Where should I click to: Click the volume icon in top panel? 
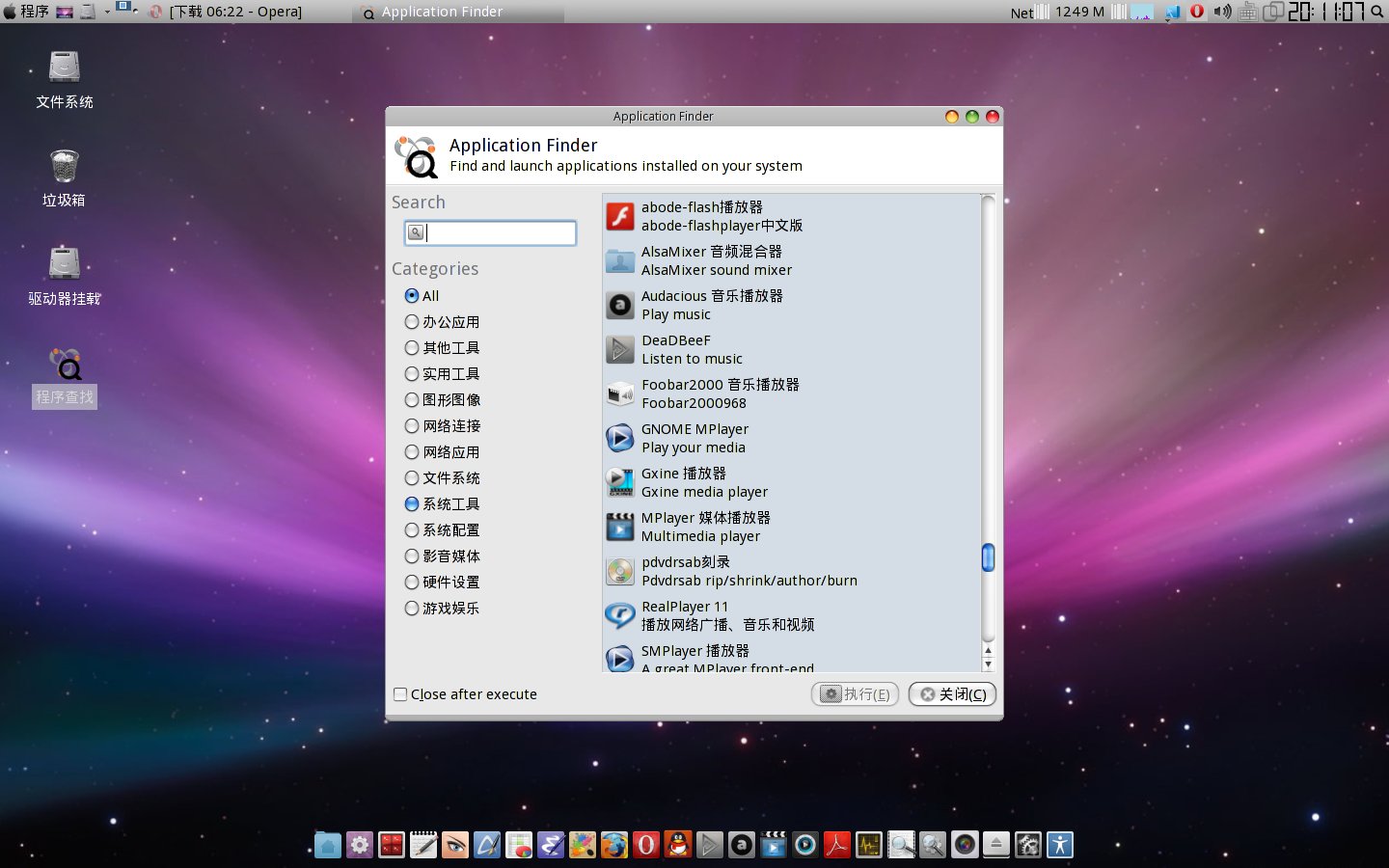[1222, 12]
